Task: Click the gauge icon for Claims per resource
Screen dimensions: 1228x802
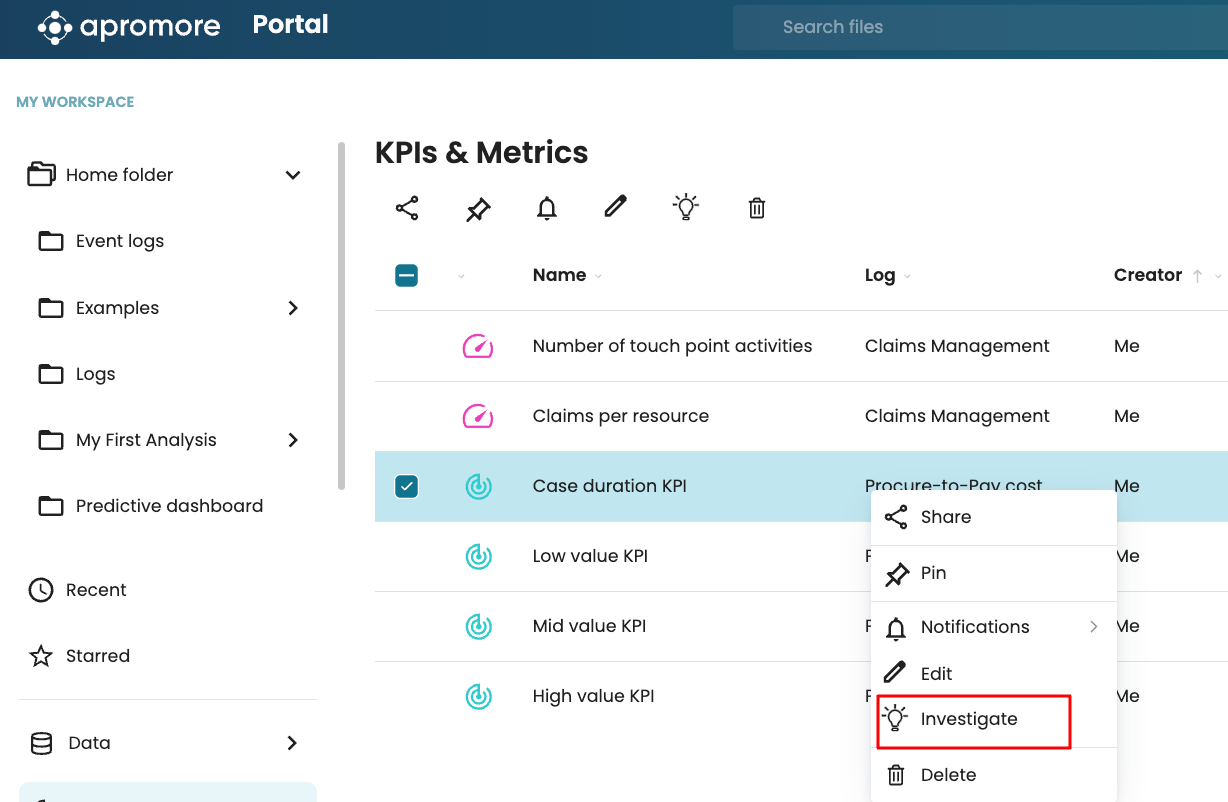Action: [x=478, y=416]
